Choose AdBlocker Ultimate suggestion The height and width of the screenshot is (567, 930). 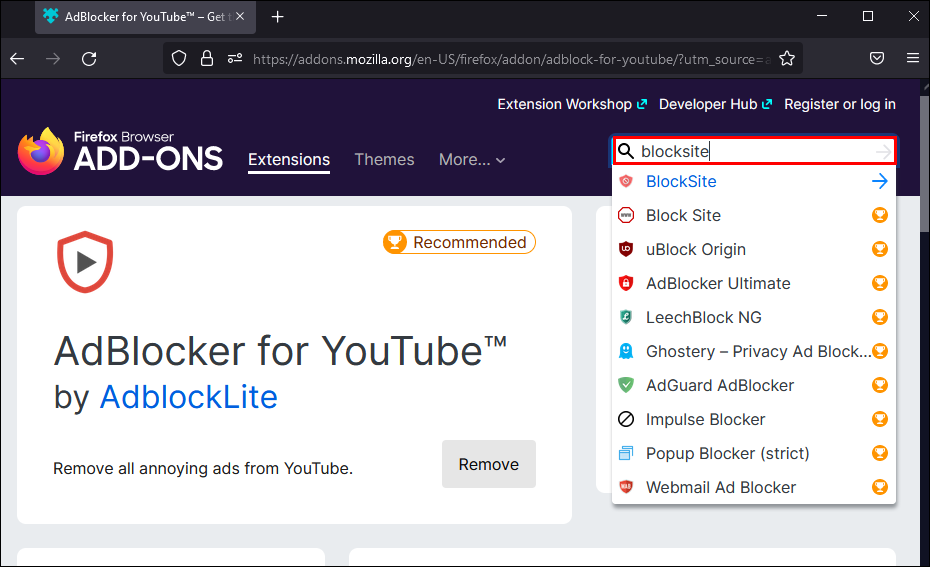tap(754, 284)
